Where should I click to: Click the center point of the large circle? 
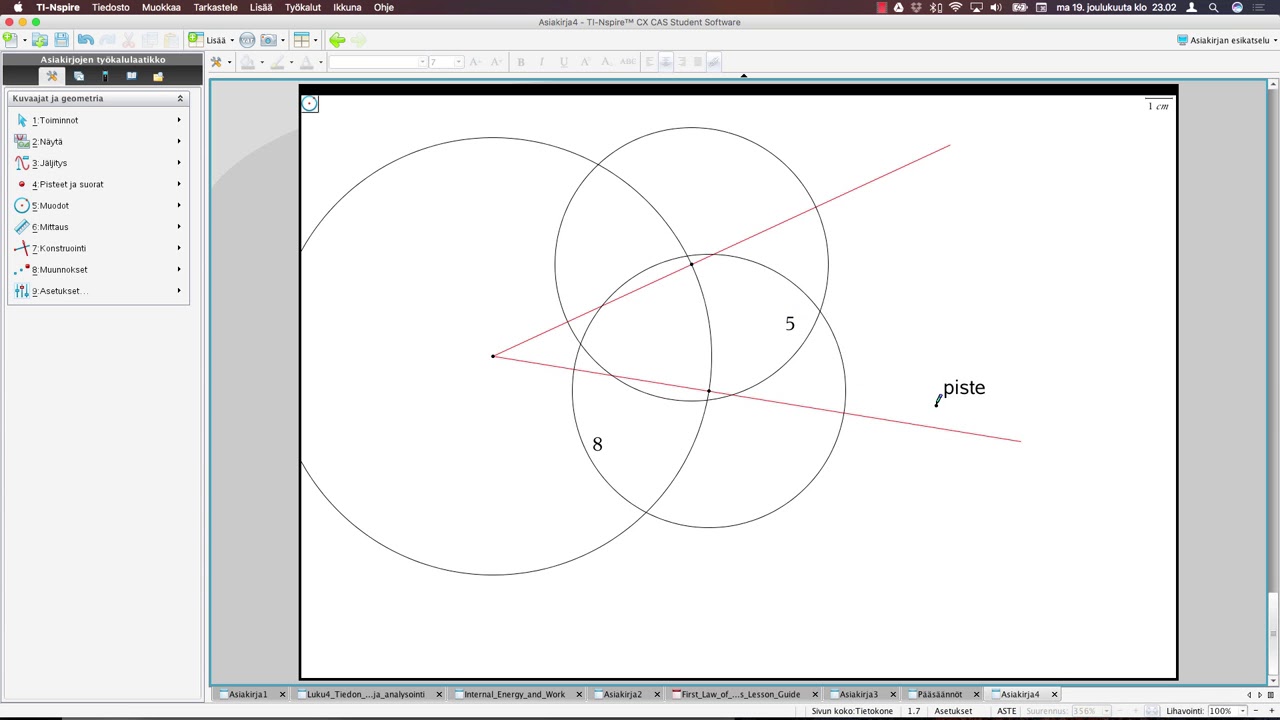coord(493,356)
